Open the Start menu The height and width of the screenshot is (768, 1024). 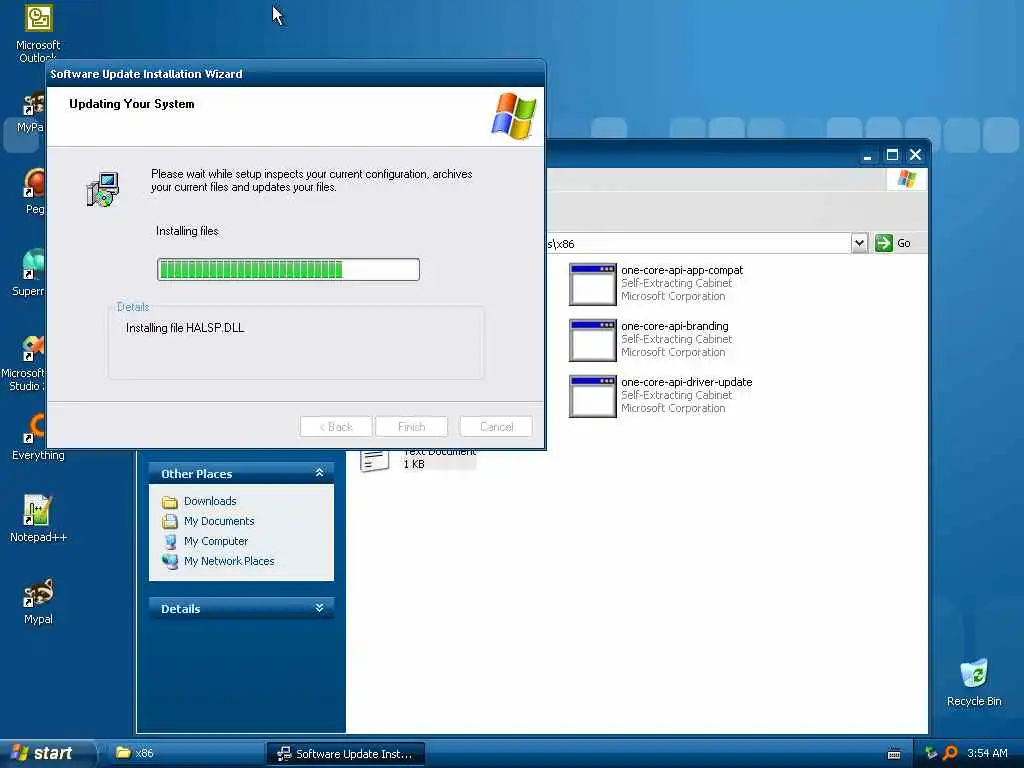(x=46, y=753)
